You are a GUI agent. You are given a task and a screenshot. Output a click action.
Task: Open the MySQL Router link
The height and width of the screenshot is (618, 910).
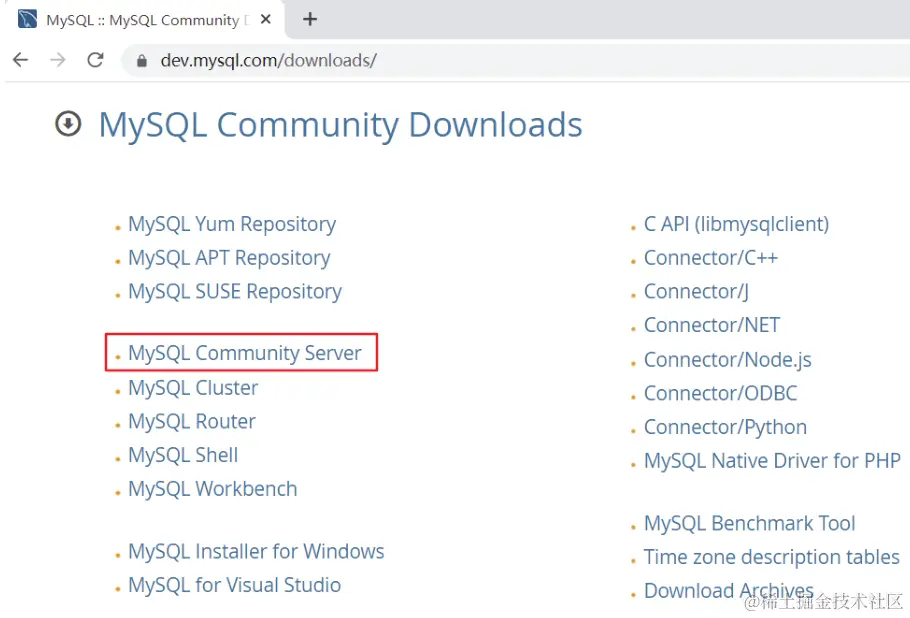click(192, 421)
